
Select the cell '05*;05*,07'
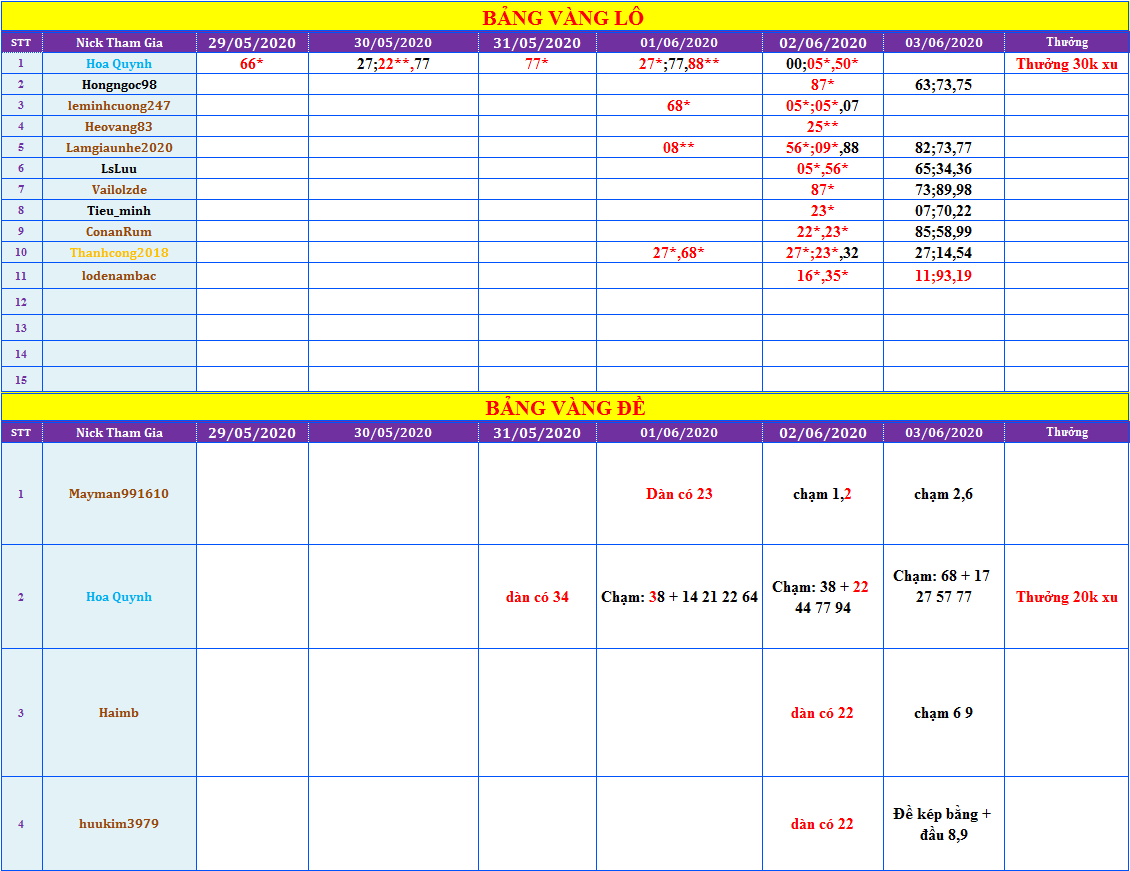[x=822, y=105]
